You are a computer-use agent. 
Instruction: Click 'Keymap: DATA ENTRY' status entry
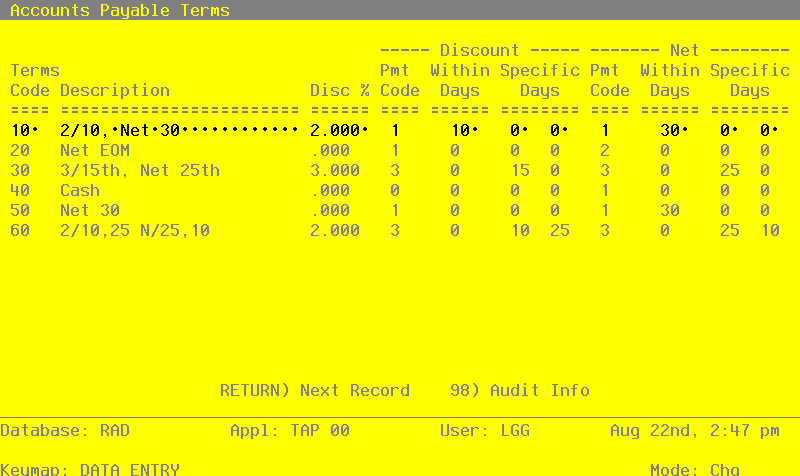pyautogui.click(x=90, y=469)
